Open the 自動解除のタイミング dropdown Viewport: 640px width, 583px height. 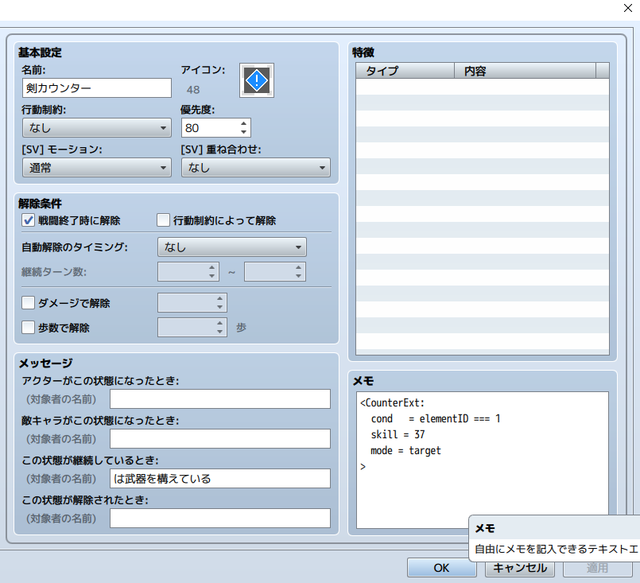pos(232,247)
